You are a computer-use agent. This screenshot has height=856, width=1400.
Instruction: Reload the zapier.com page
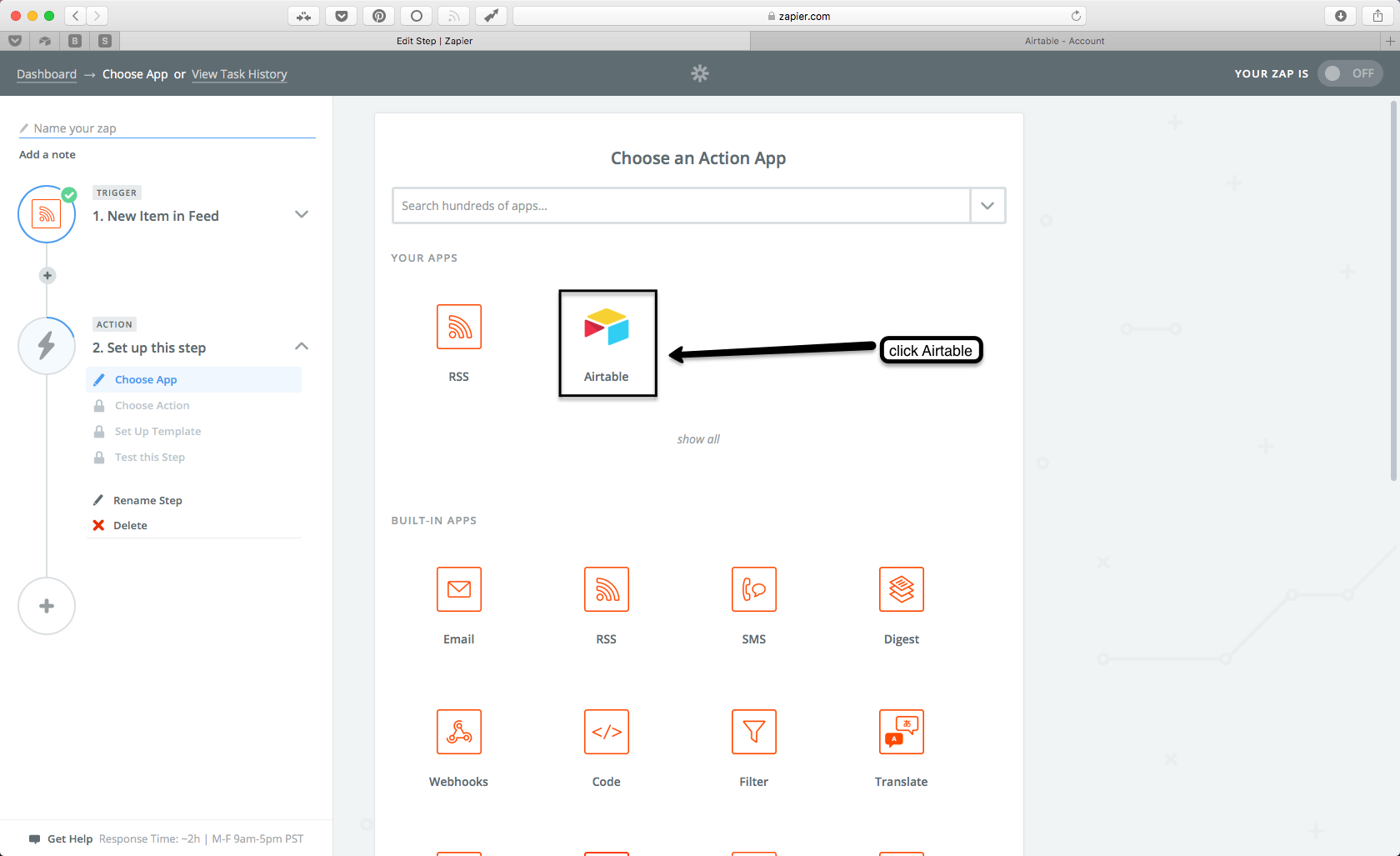tap(1076, 16)
